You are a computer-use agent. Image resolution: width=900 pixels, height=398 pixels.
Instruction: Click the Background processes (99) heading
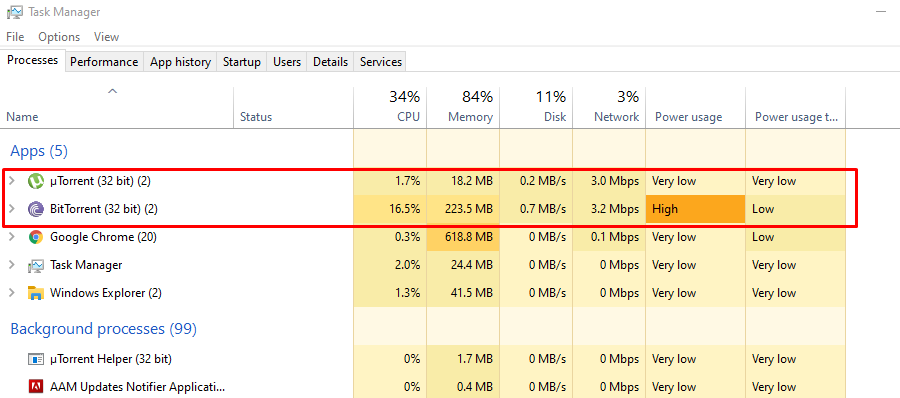point(104,329)
